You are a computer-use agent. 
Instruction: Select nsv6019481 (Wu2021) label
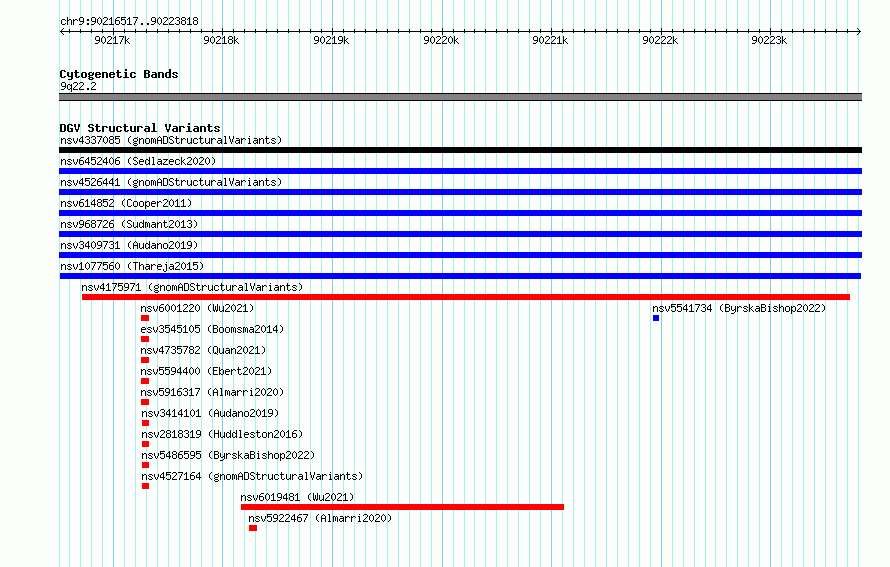297,497
